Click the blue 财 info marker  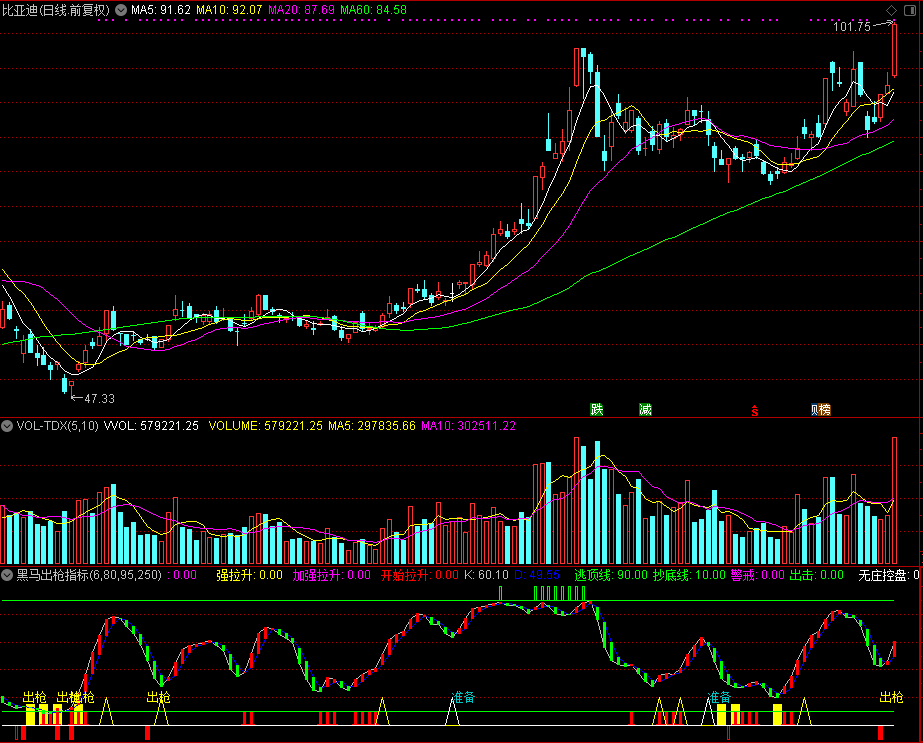pos(815,409)
